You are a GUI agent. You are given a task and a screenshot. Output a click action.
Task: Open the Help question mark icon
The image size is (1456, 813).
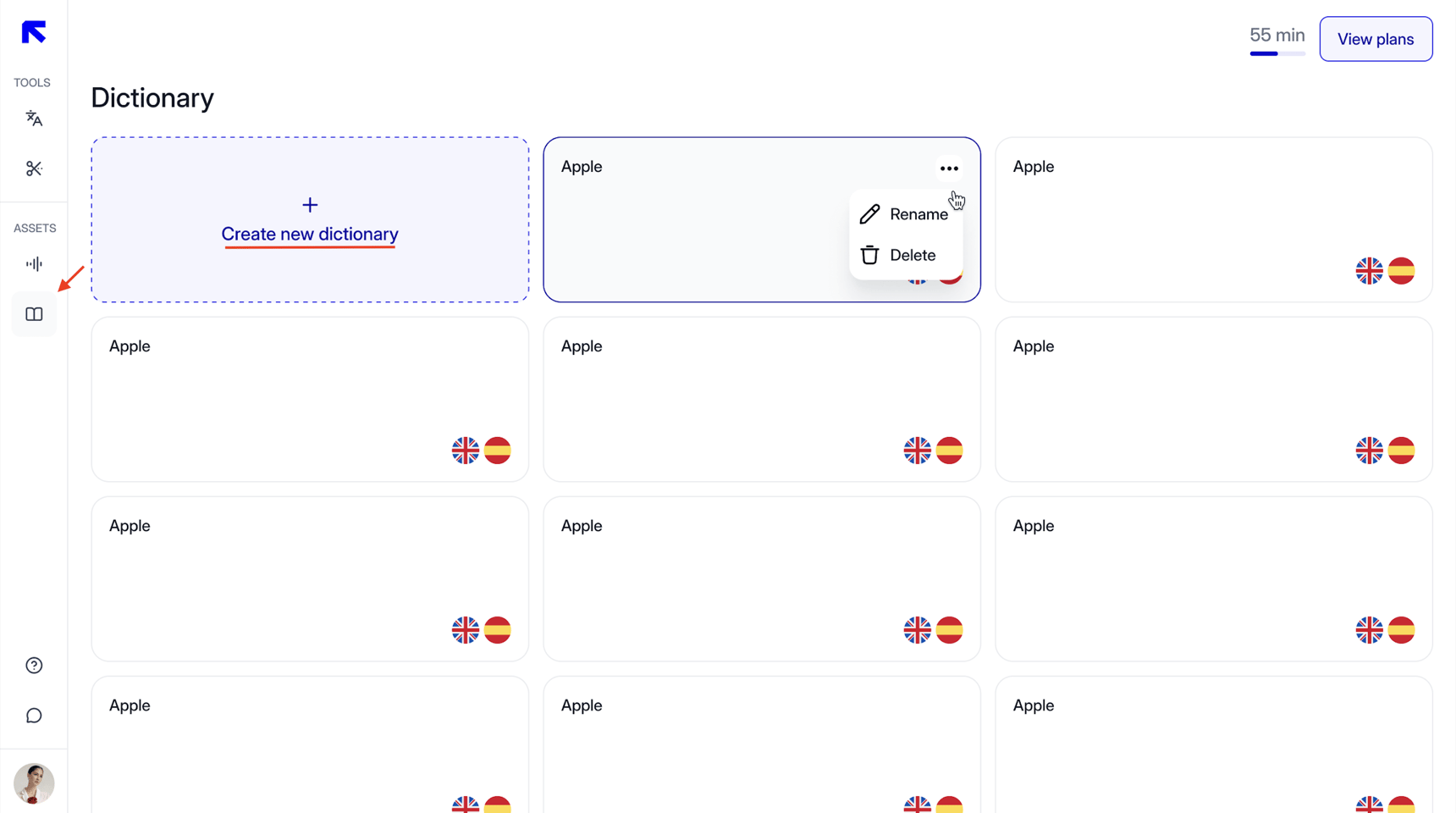[x=34, y=666]
